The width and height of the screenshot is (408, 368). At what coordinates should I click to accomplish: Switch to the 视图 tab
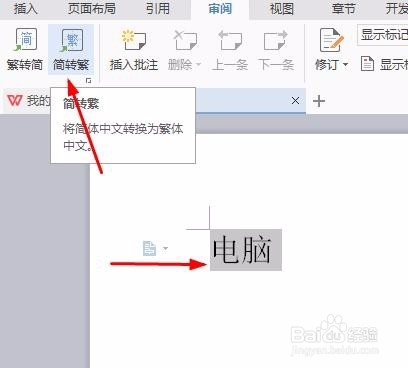[282, 9]
